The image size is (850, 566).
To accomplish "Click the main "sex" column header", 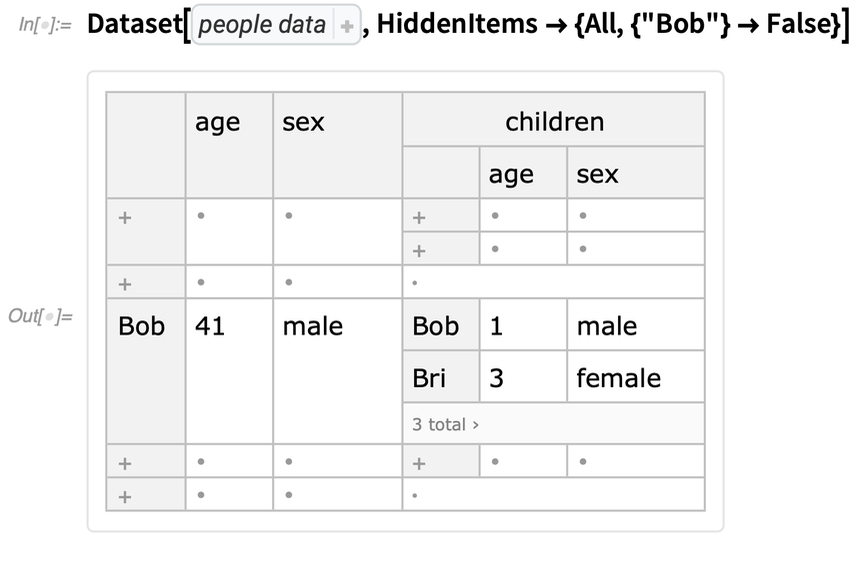I will pyautogui.click(x=304, y=122).
